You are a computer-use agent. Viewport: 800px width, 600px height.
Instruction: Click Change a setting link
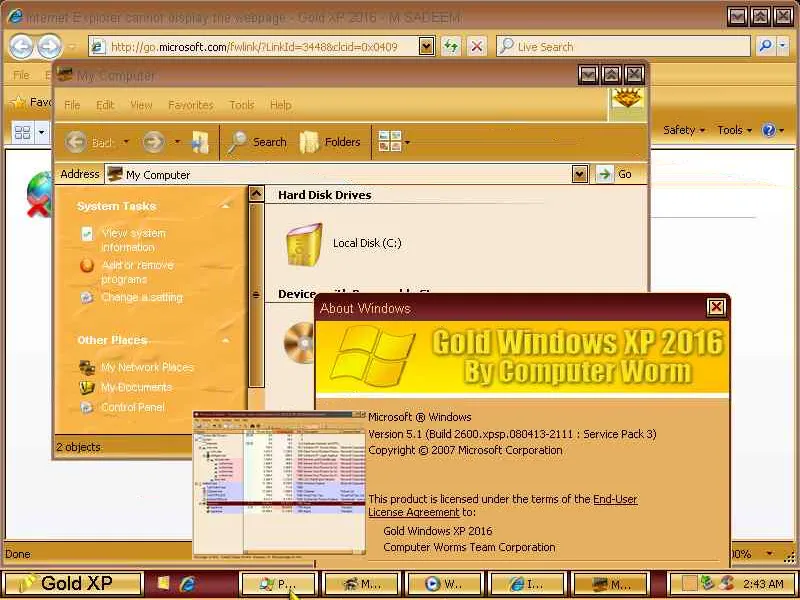pyautogui.click(x=142, y=297)
